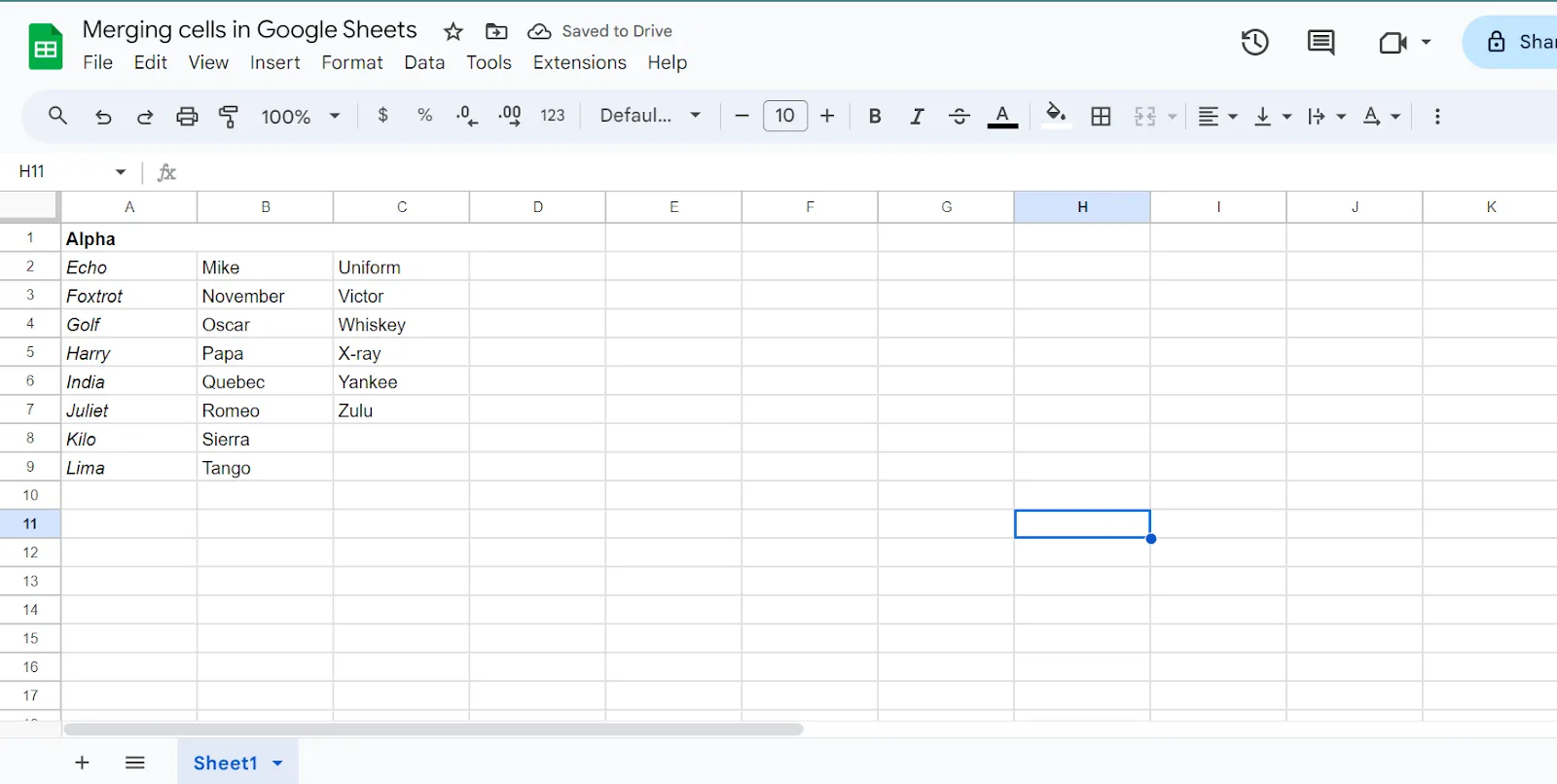Click the move to folder icon
The width and height of the screenshot is (1557, 784).
pyautogui.click(x=496, y=31)
